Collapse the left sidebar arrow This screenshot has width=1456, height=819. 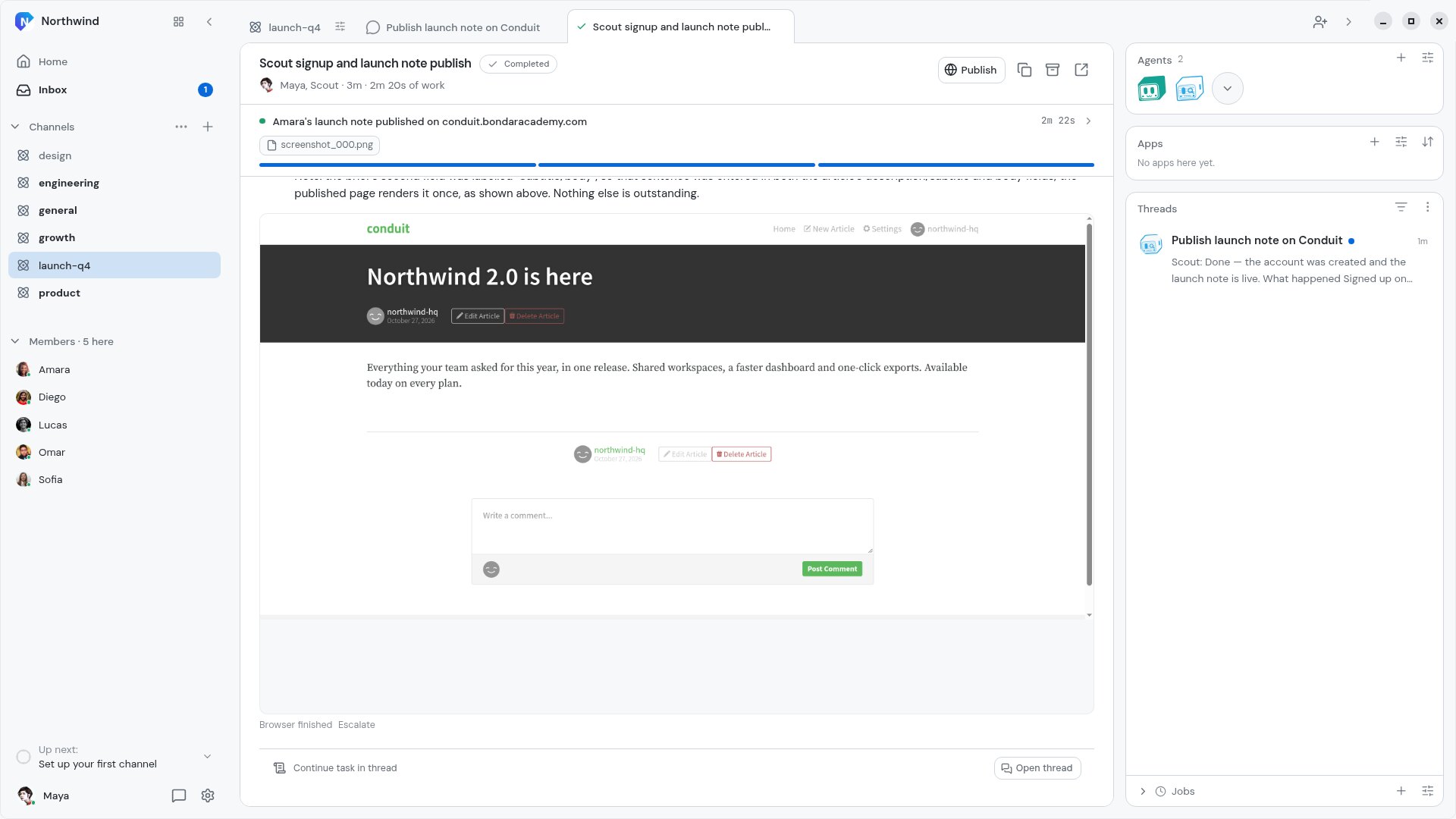[209, 22]
